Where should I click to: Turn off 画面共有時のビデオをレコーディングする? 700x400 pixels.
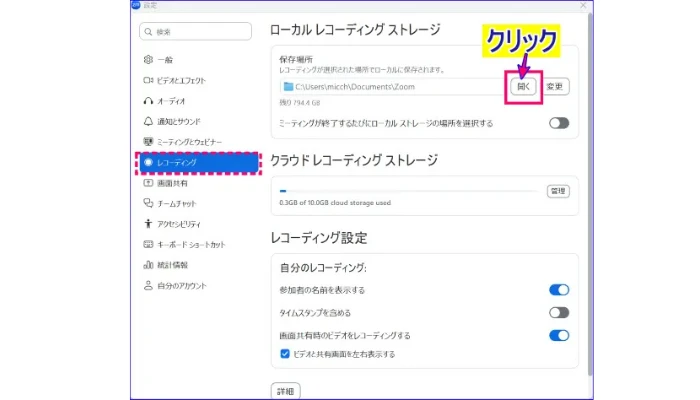point(559,335)
